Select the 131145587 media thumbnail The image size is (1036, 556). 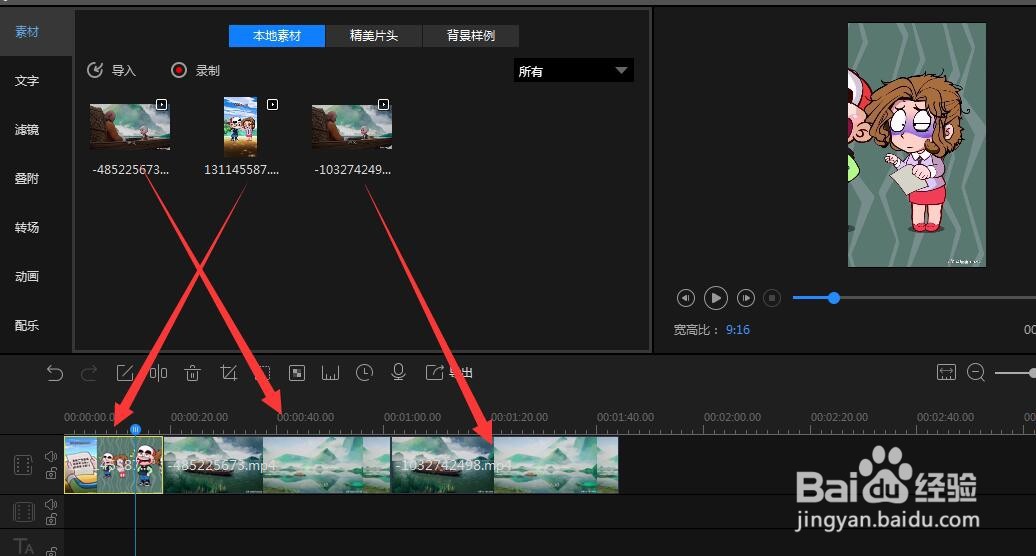tap(240, 127)
